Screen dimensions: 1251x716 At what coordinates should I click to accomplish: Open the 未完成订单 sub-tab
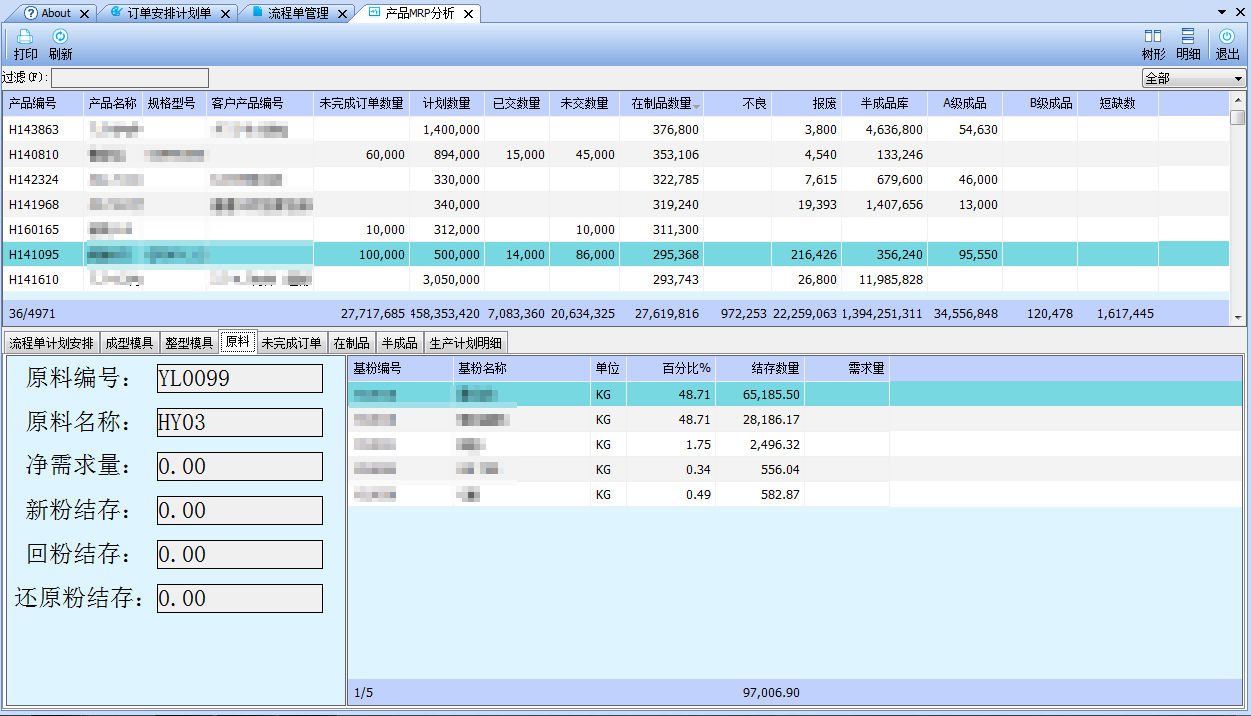click(291, 343)
